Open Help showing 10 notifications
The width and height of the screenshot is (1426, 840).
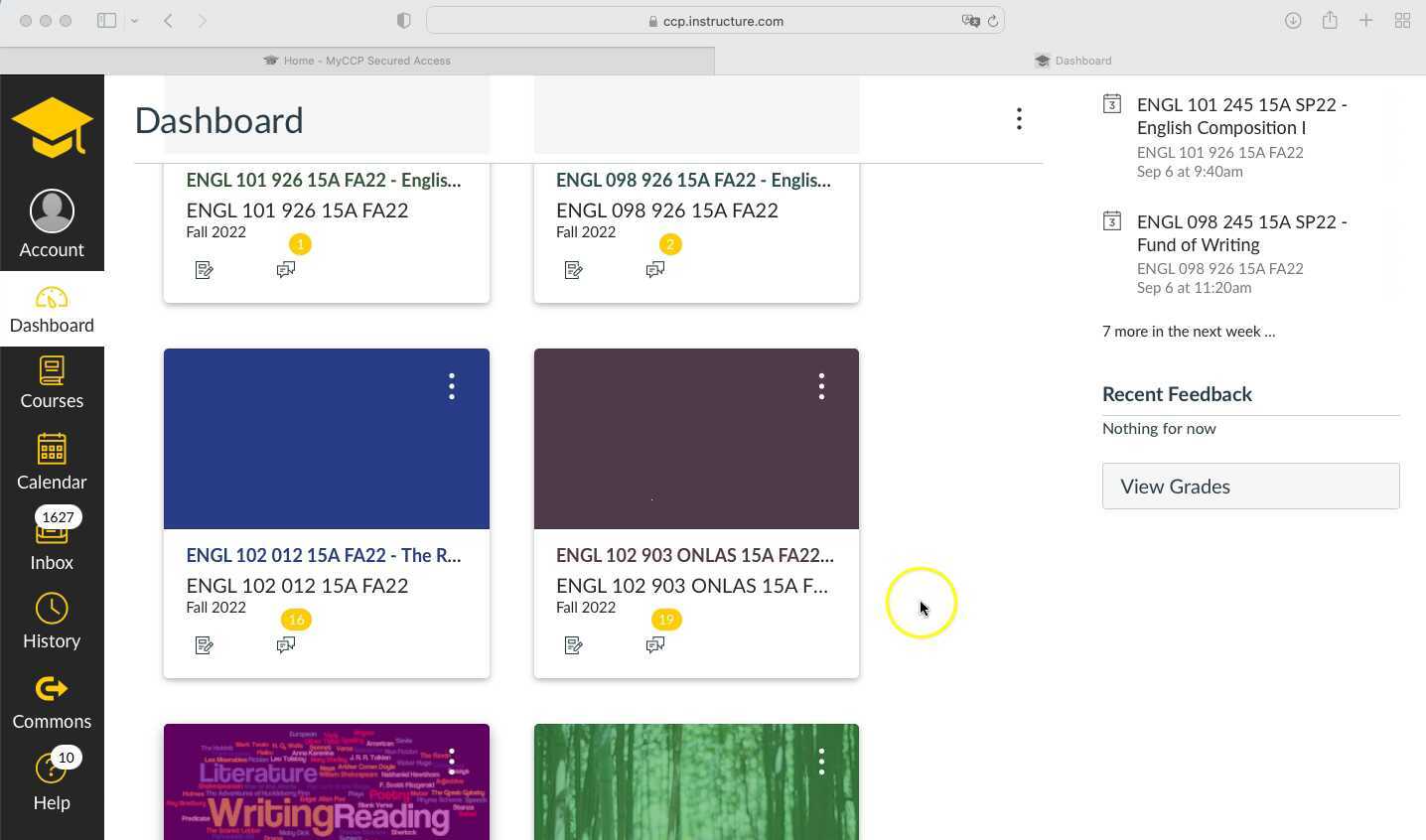52,784
